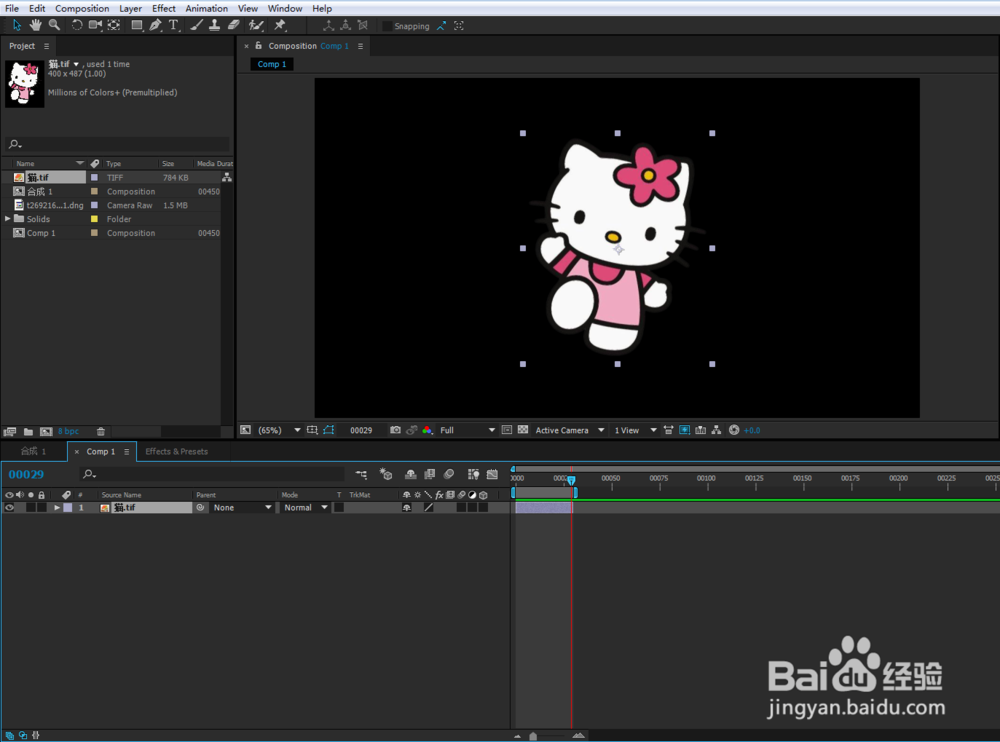Select the Clone Stamp tool
The width and height of the screenshot is (1000, 742).
(215, 25)
